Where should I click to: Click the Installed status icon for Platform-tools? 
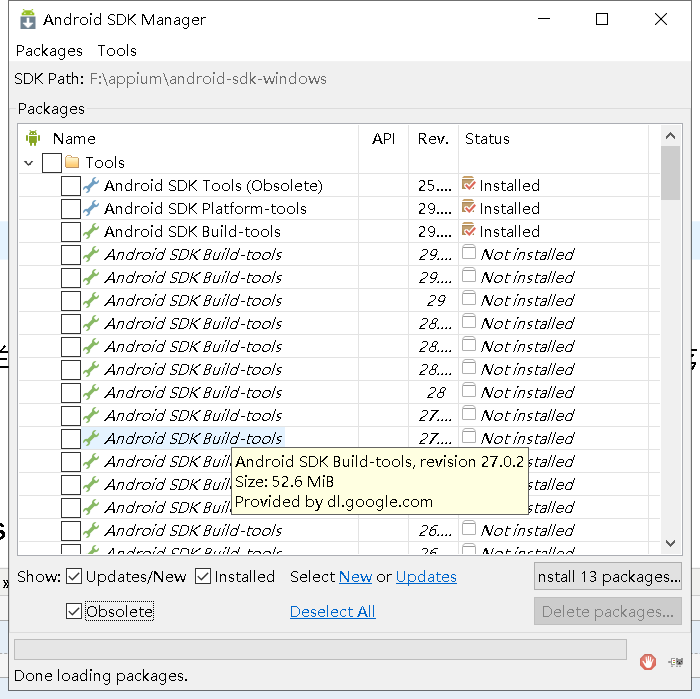(468, 207)
